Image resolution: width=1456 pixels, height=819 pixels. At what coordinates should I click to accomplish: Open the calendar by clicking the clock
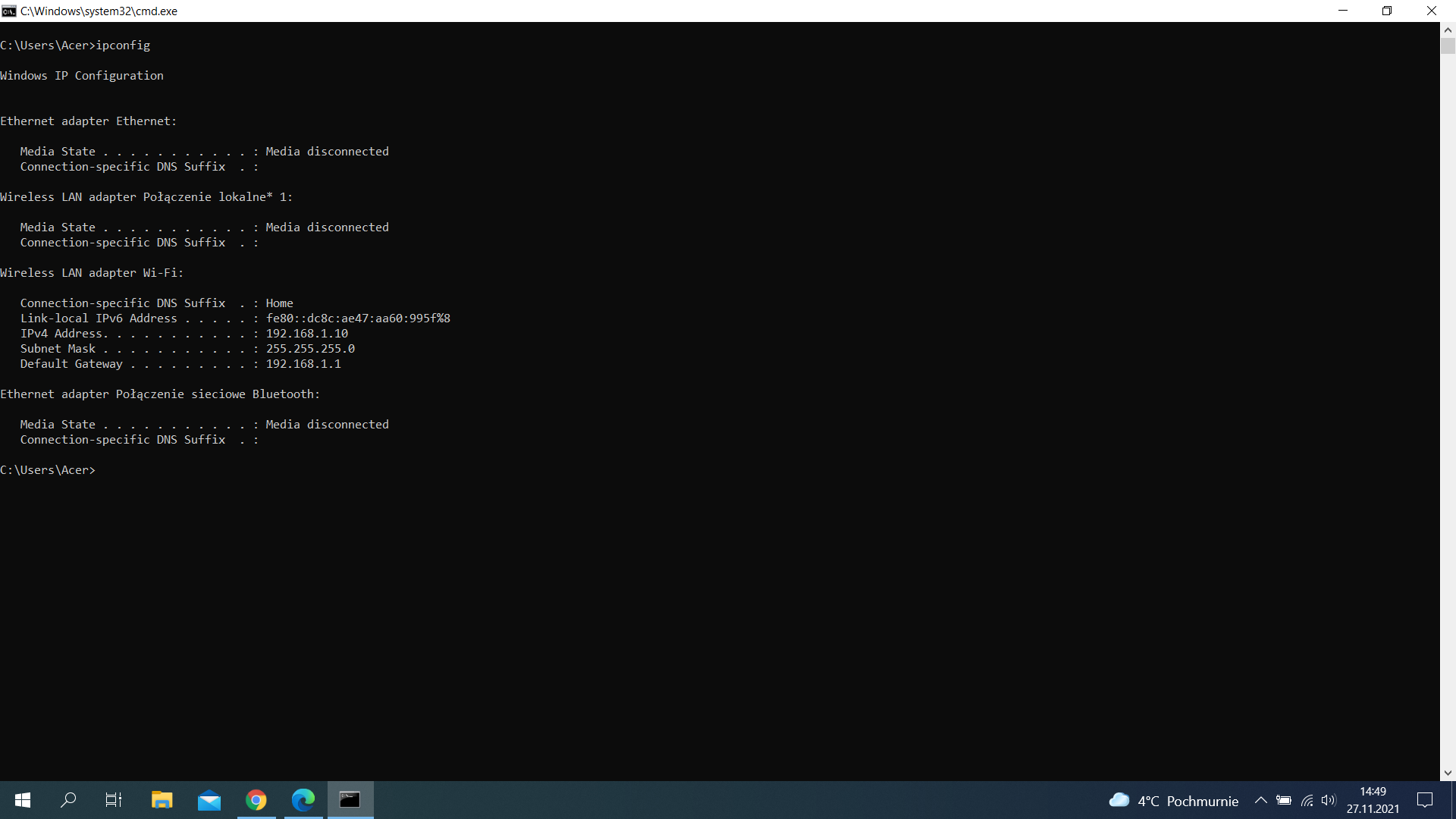(1374, 800)
